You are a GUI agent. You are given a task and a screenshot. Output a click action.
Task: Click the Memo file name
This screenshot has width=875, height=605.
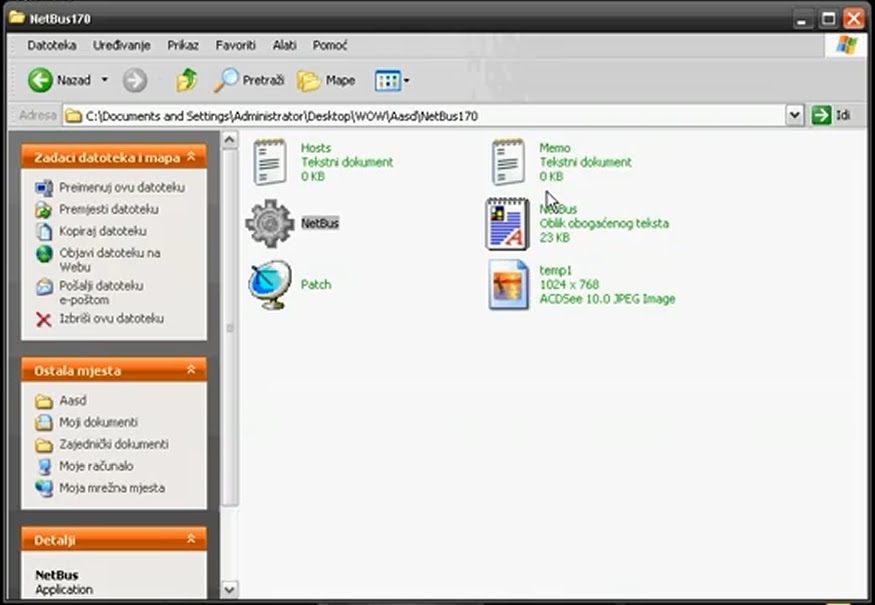tap(555, 148)
